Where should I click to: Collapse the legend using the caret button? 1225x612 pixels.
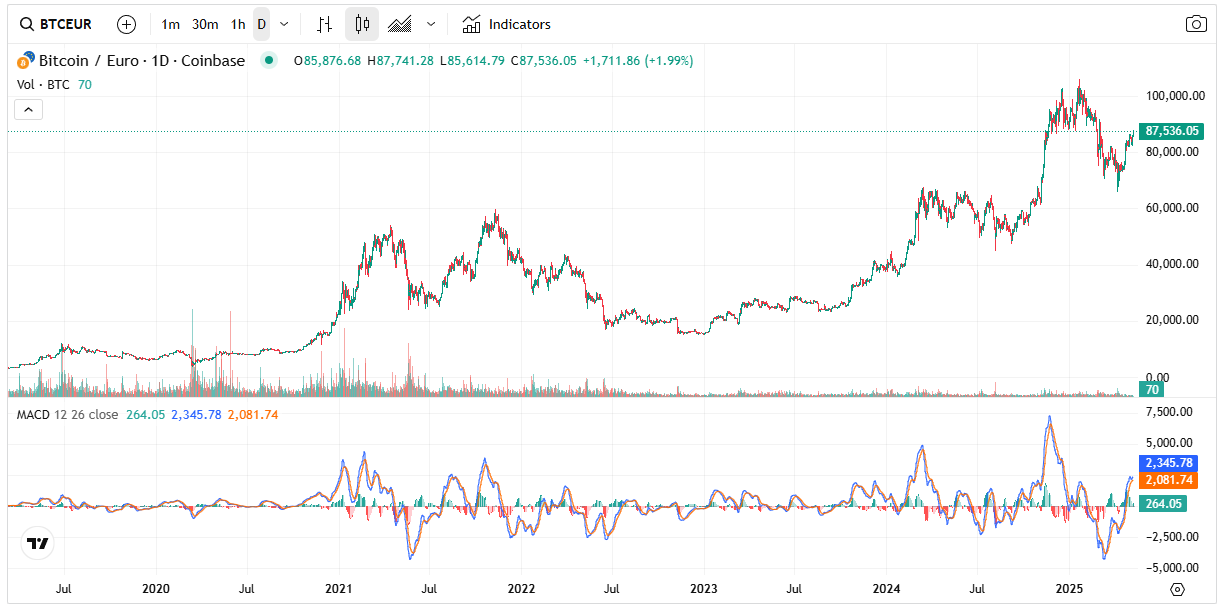point(28,108)
